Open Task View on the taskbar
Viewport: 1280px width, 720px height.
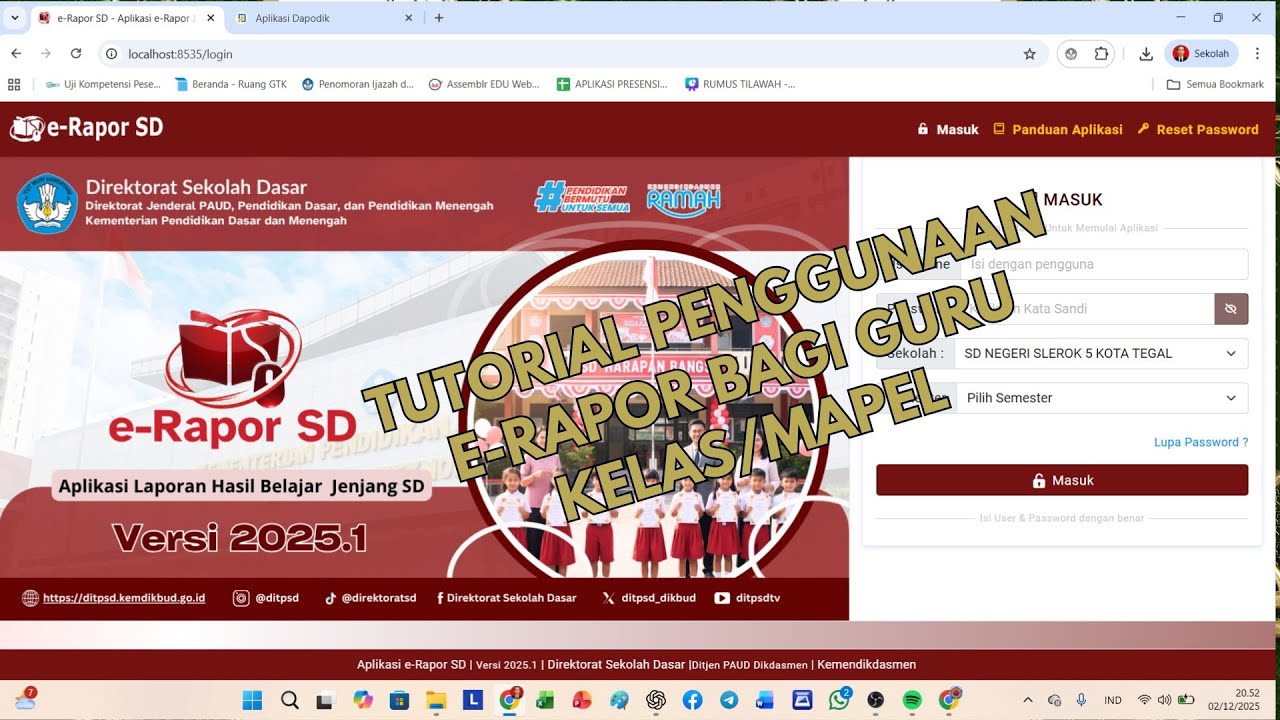point(325,700)
